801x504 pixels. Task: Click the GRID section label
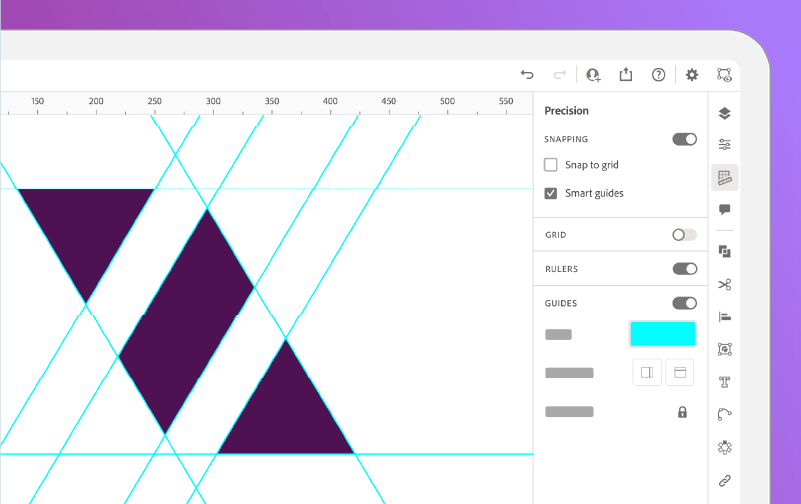[555, 235]
